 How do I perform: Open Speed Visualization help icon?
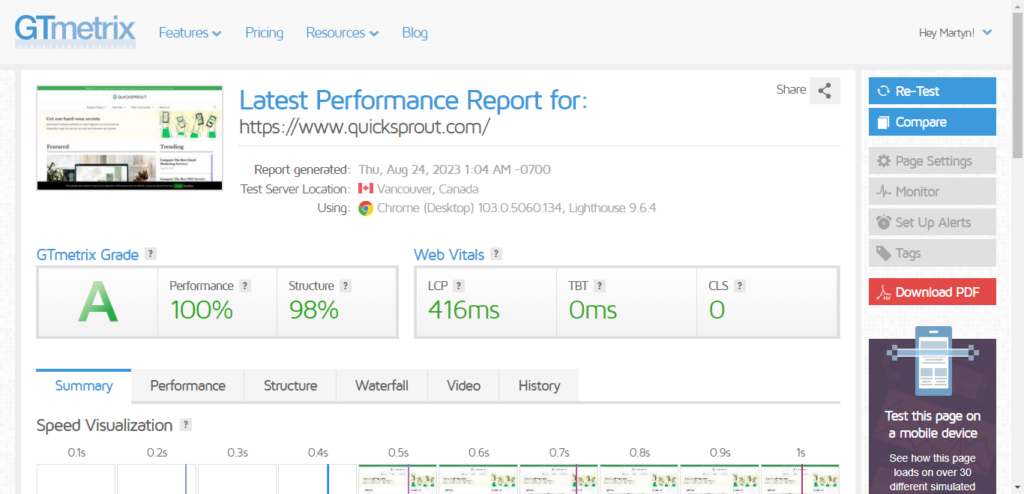point(185,425)
